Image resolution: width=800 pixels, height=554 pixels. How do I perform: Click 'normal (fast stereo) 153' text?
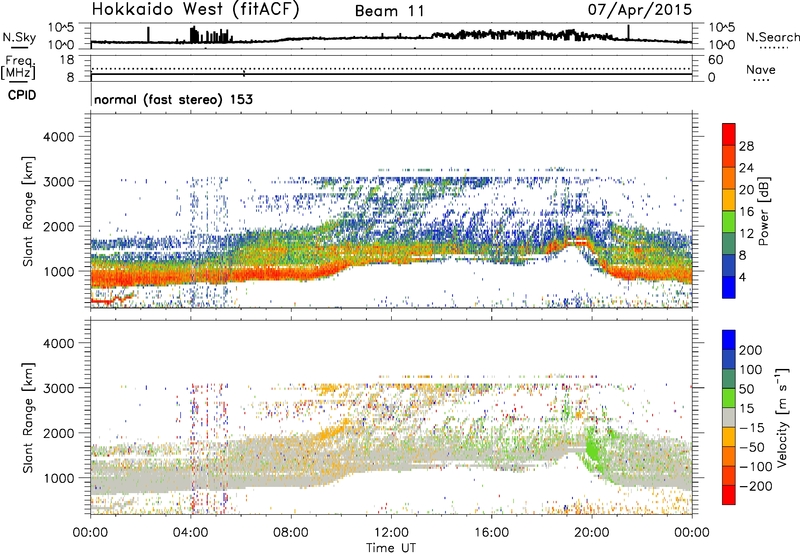[x=173, y=99]
